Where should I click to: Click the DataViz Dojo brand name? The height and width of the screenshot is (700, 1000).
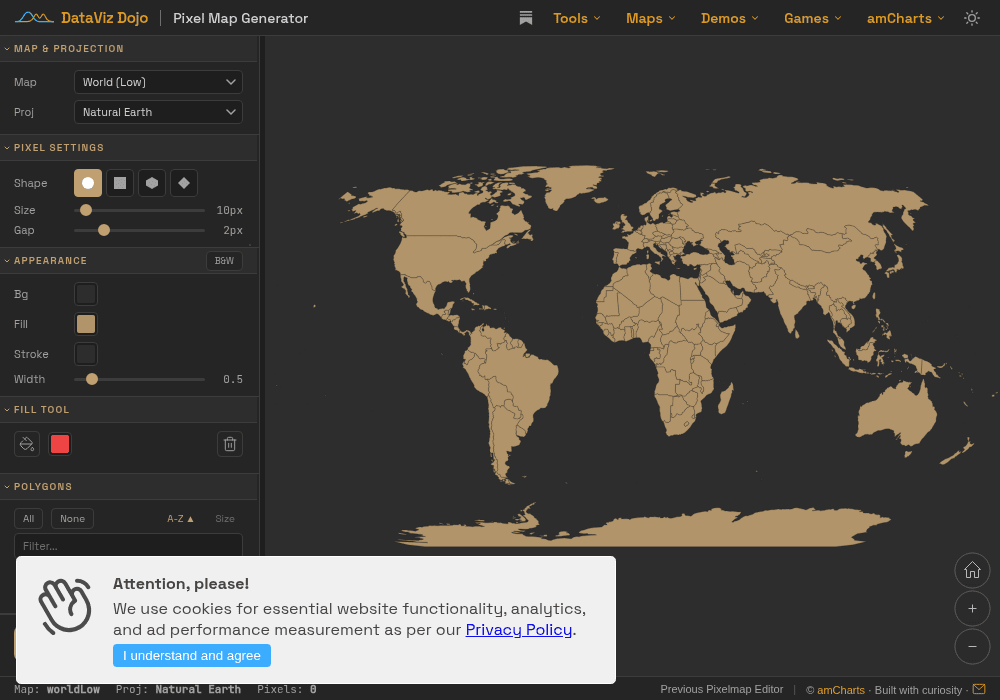click(x=105, y=18)
